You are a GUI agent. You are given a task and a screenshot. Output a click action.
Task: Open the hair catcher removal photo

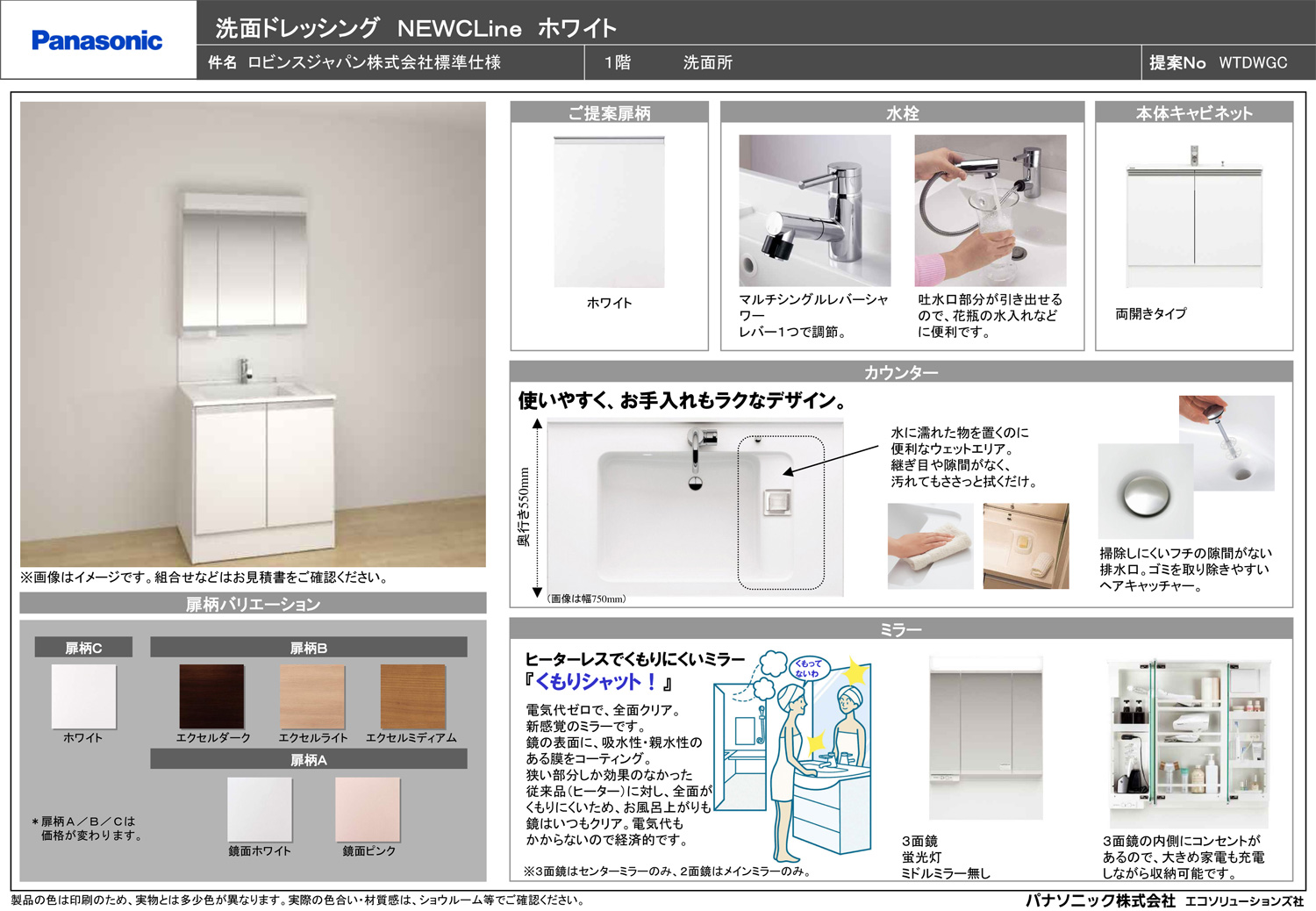click(x=1227, y=442)
